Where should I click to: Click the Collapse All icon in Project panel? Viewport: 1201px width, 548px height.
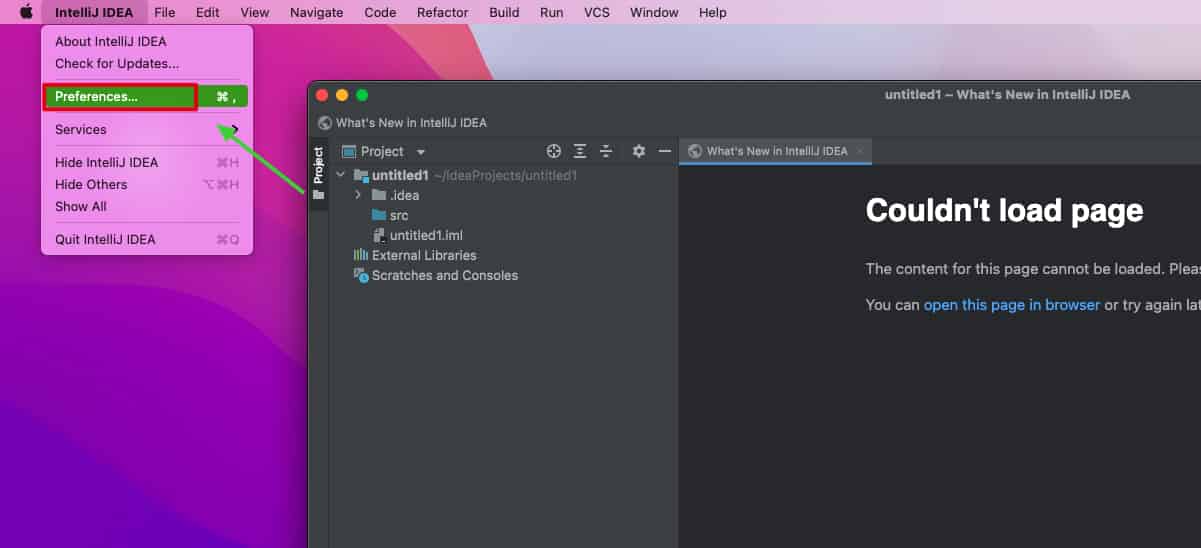(x=606, y=151)
